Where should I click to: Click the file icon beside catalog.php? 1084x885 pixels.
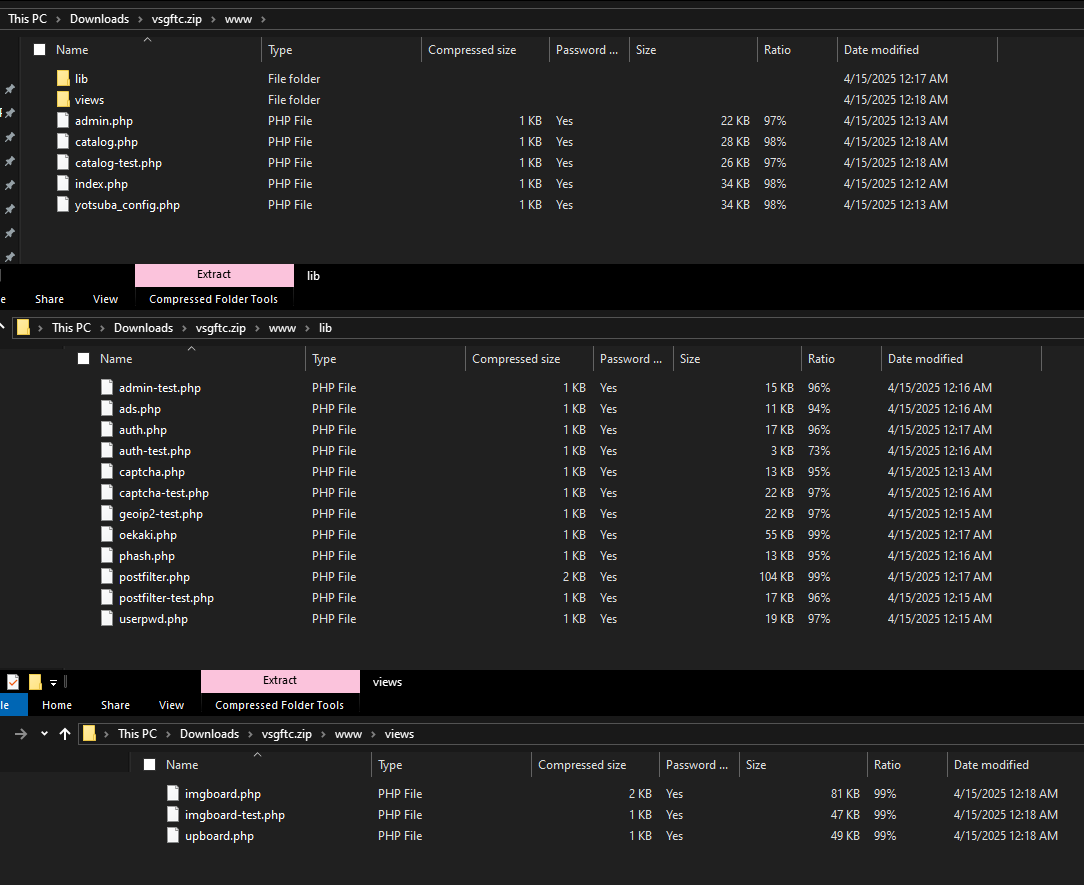click(x=63, y=142)
